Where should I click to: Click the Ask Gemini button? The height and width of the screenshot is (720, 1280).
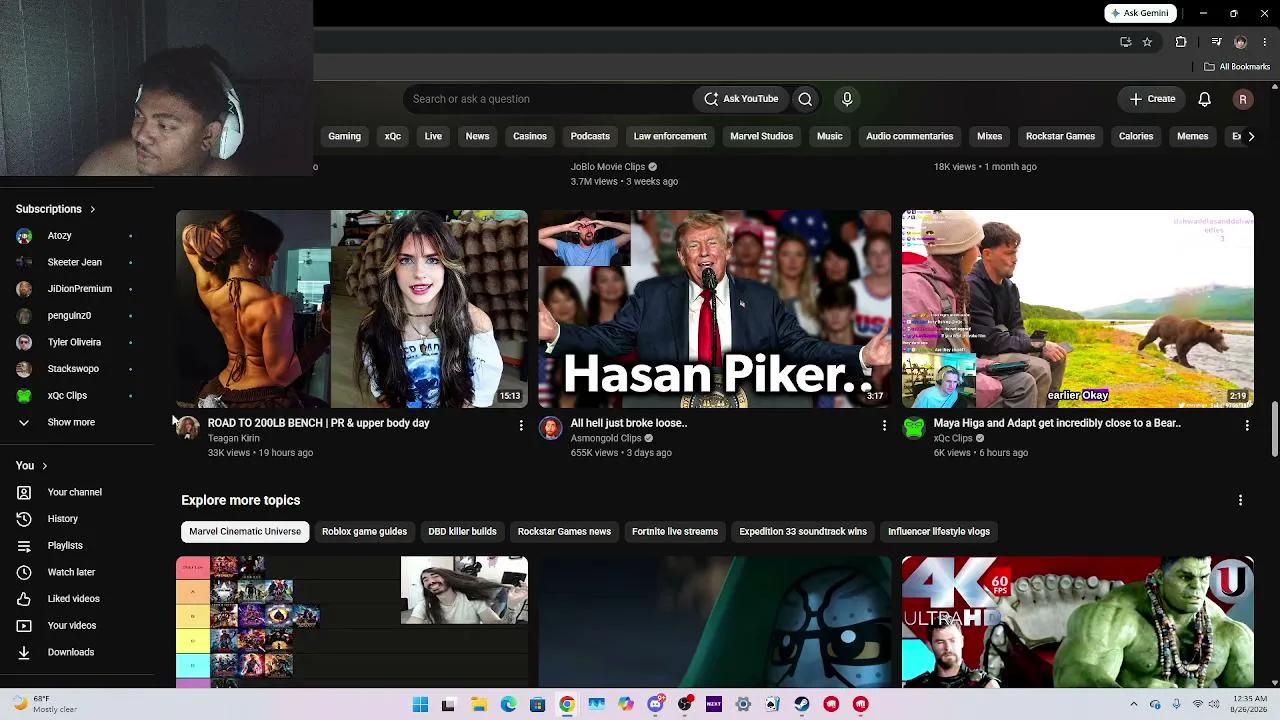click(x=1138, y=13)
